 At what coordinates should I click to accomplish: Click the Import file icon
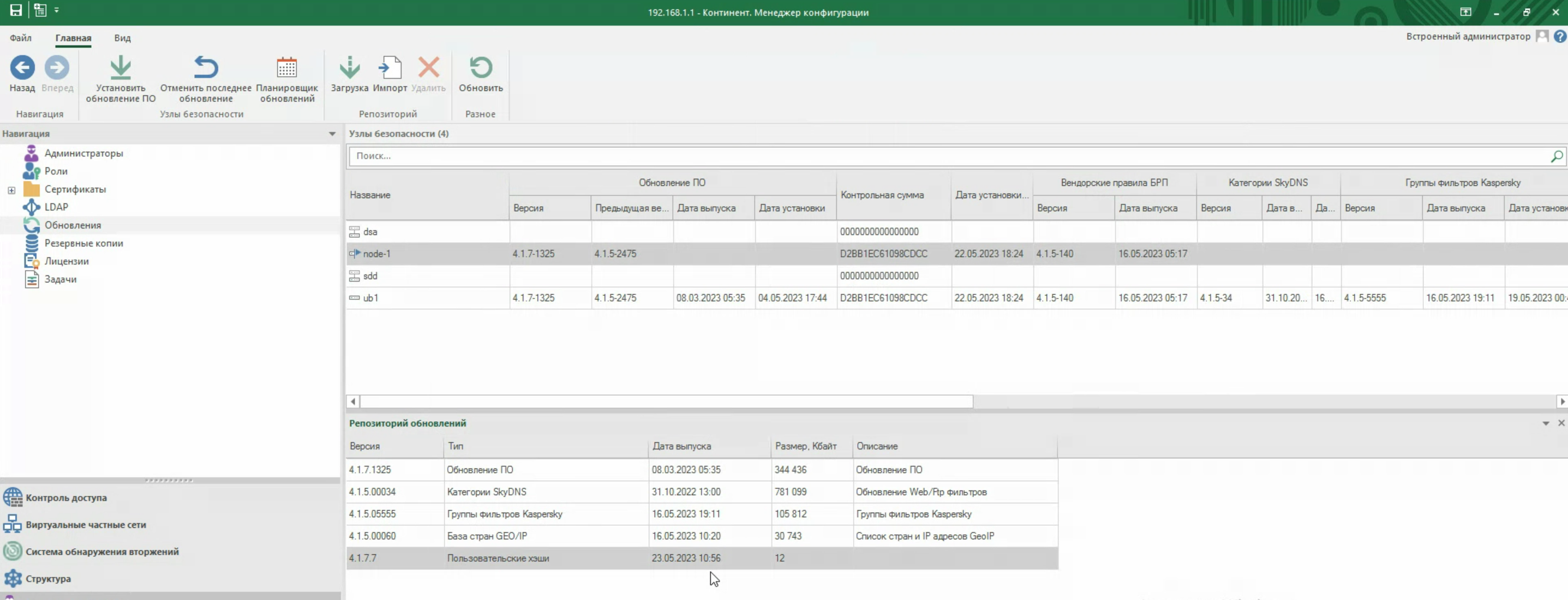(x=390, y=68)
